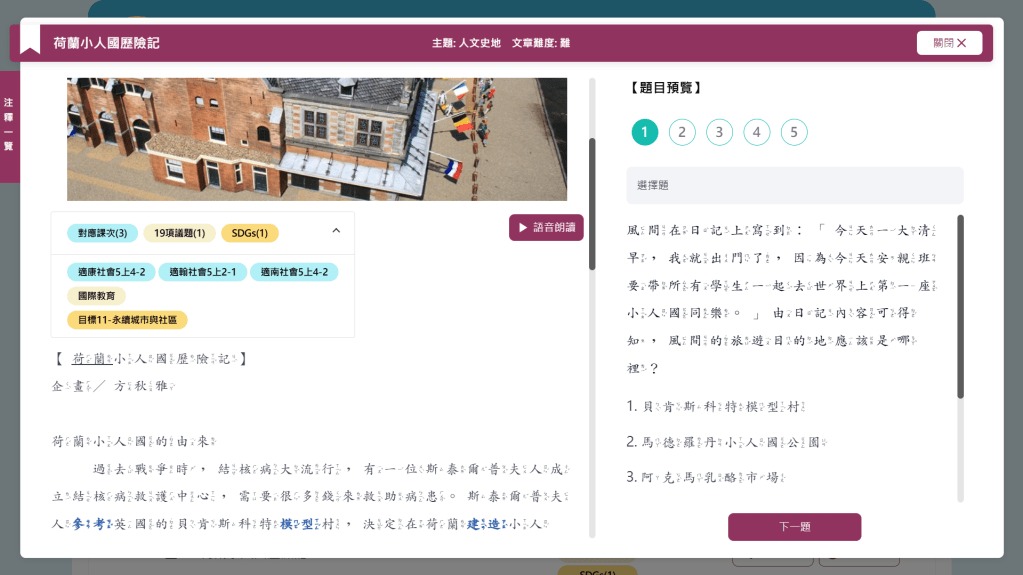Screen dimensions: 1023x575
Task: Click the article aerial photo image
Action: [317, 140]
